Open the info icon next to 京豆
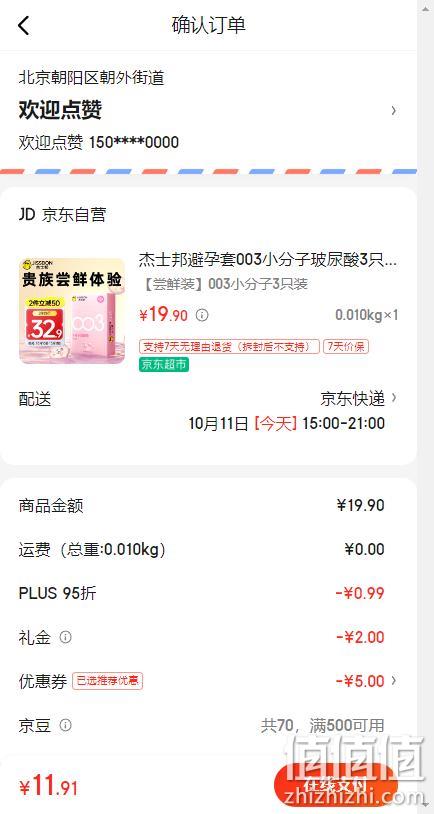This screenshot has width=434, height=814. coord(65,725)
